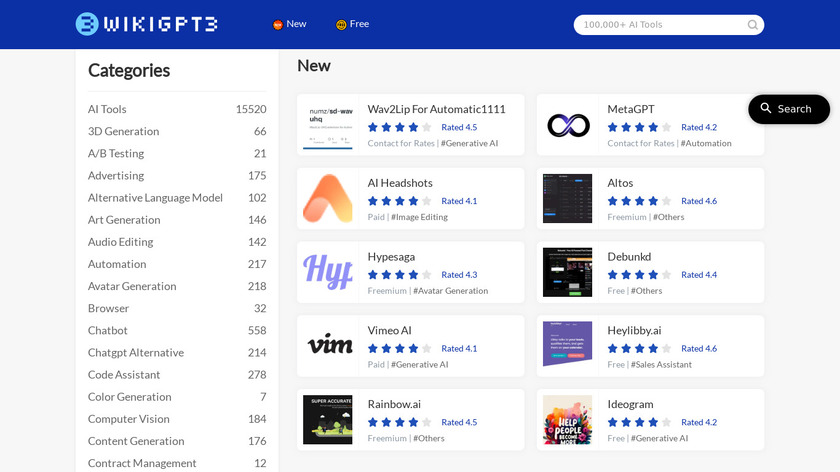
Task: Click the star rating of Heylibby.ai
Action: click(x=640, y=349)
